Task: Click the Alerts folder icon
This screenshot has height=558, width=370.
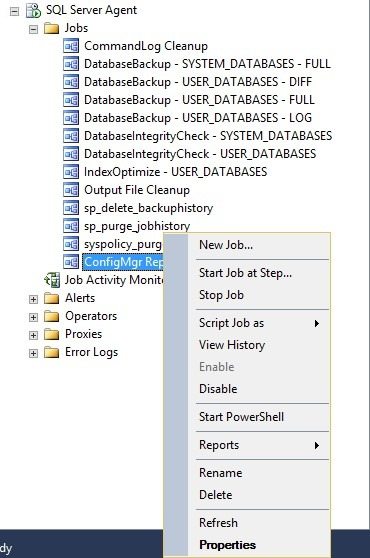Action: tap(52, 298)
